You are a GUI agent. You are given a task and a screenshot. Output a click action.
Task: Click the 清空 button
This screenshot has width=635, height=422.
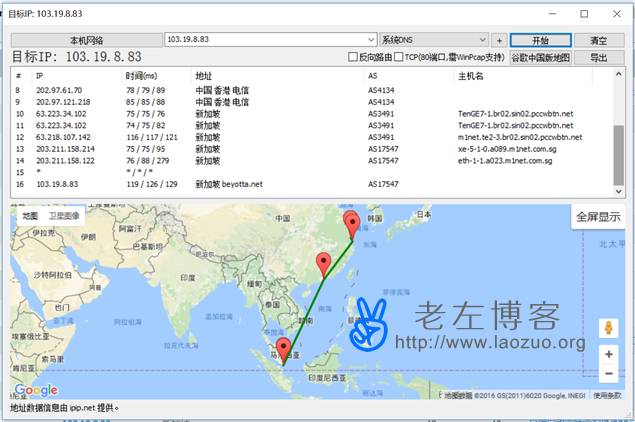[x=599, y=40]
